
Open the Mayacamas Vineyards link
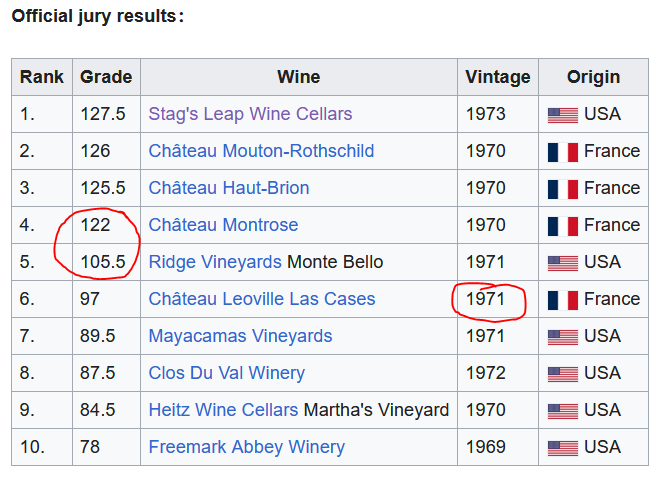point(240,336)
